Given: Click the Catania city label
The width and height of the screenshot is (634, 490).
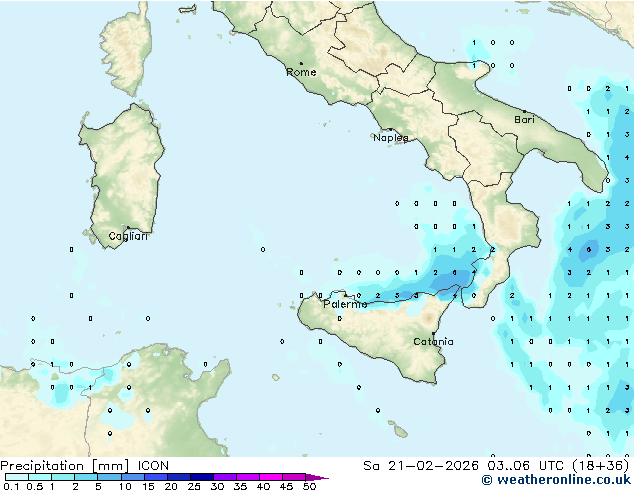Looking at the screenshot, I should pos(433,342).
